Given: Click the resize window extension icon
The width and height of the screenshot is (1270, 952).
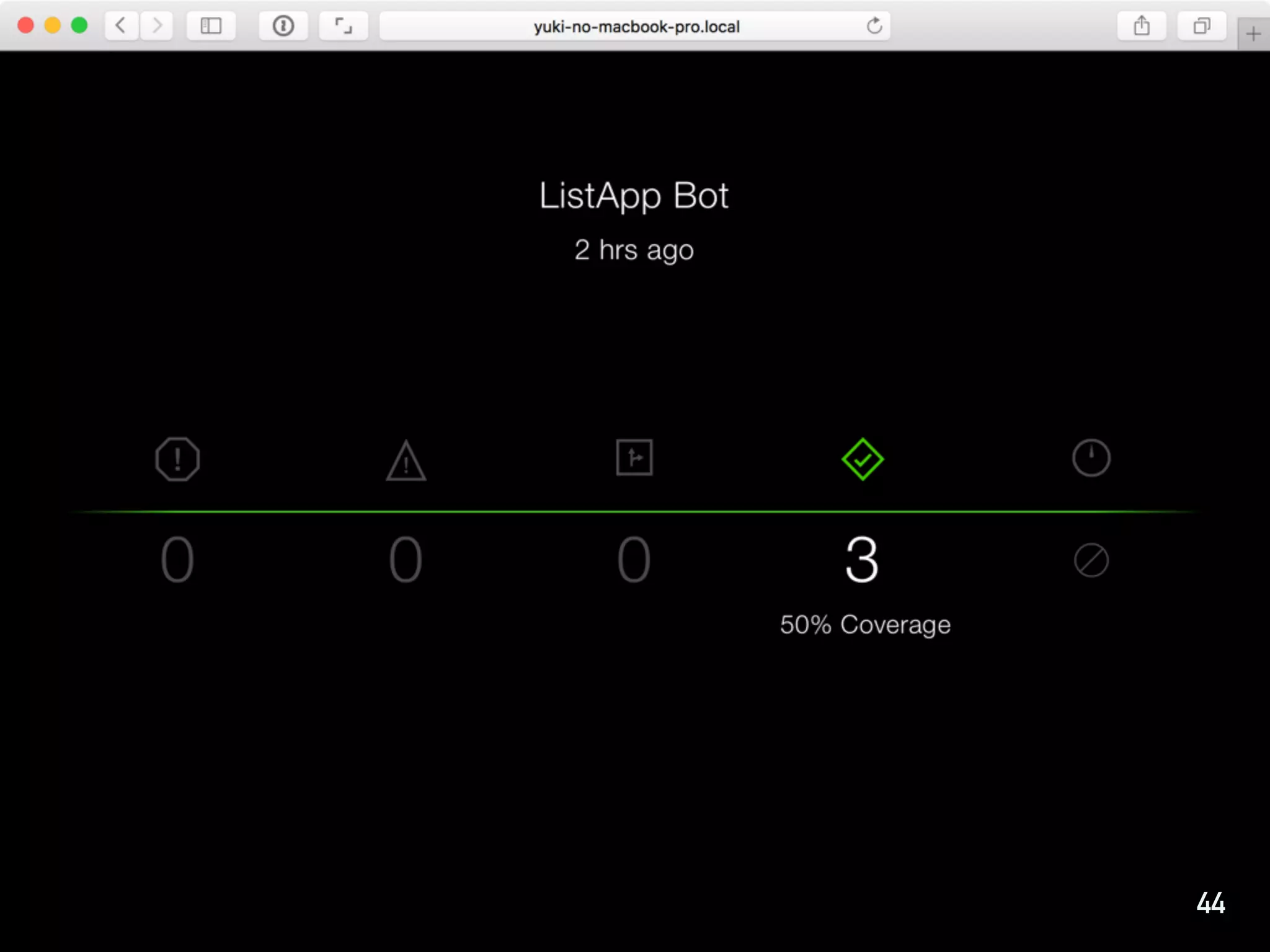Looking at the screenshot, I should [x=343, y=26].
